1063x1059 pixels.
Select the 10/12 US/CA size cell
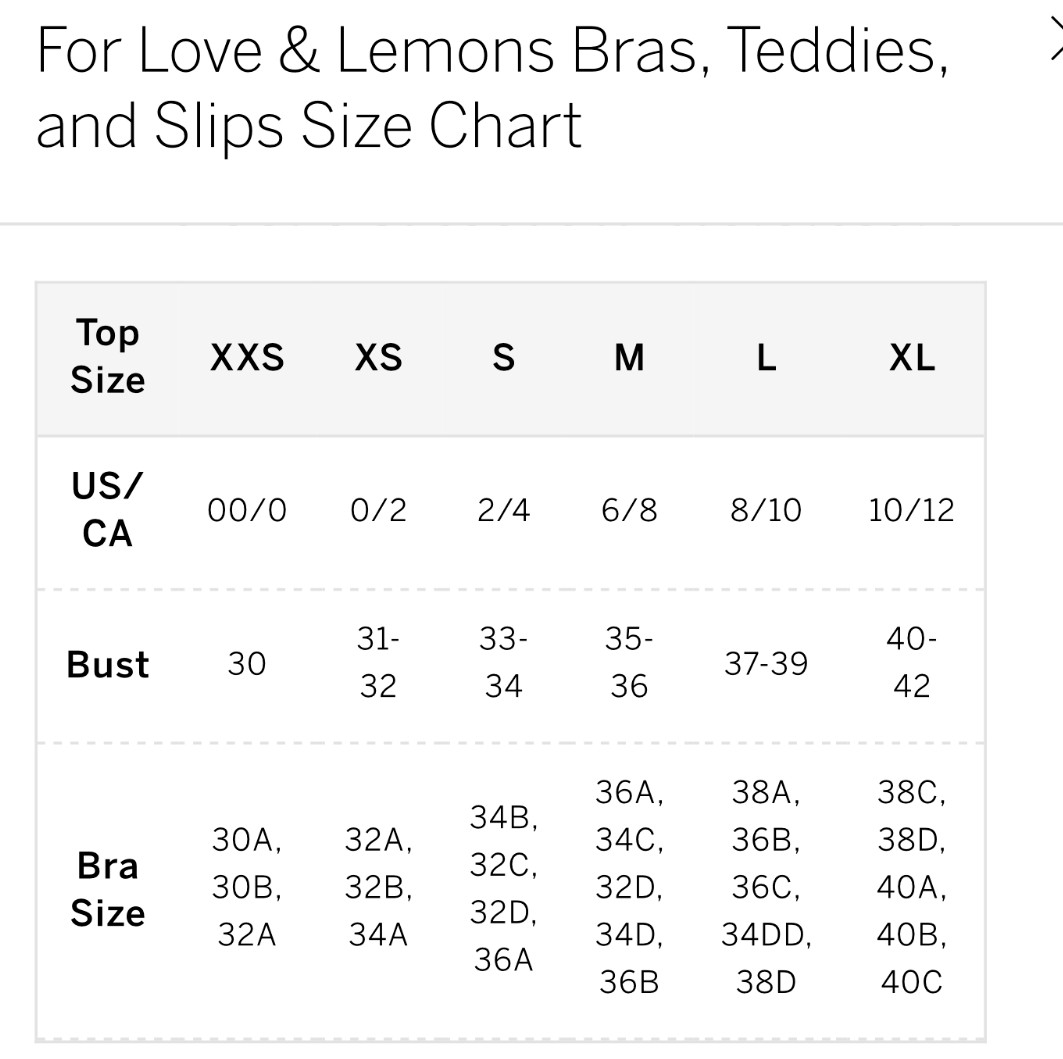point(912,511)
